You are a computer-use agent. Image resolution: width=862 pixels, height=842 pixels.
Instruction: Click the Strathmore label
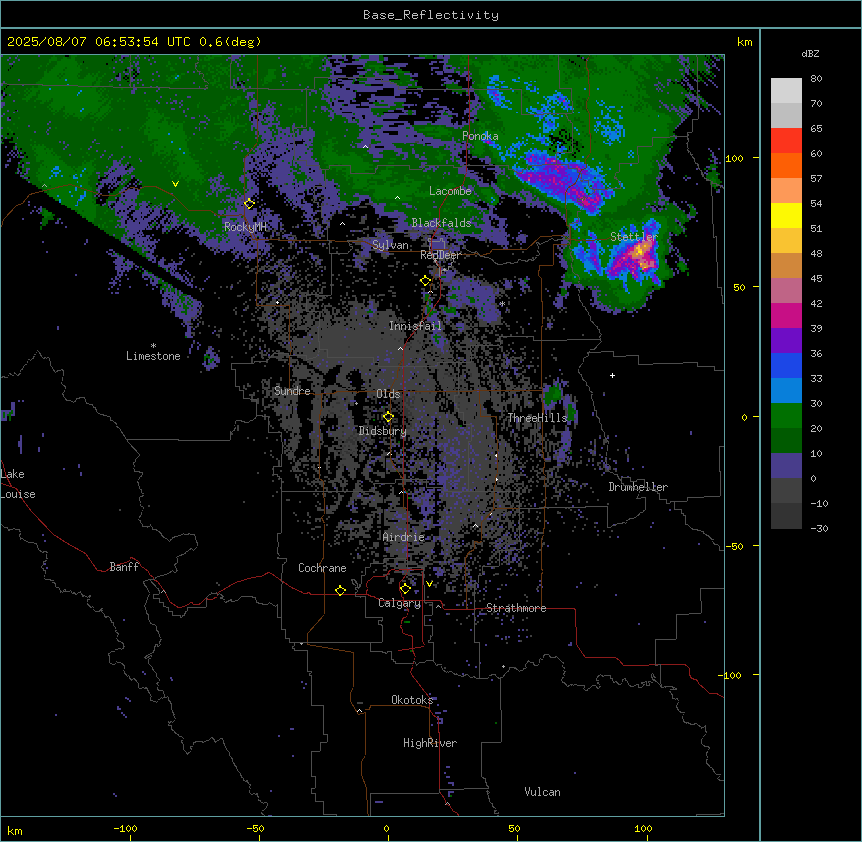(516, 608)
